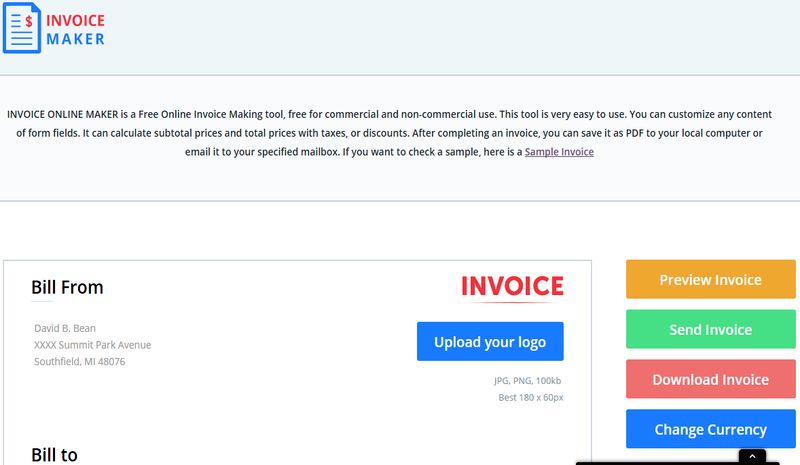Open the Sample Invoice link
Image resolution: width=800 pixels, height=465 pixels.
coord(559,152)
